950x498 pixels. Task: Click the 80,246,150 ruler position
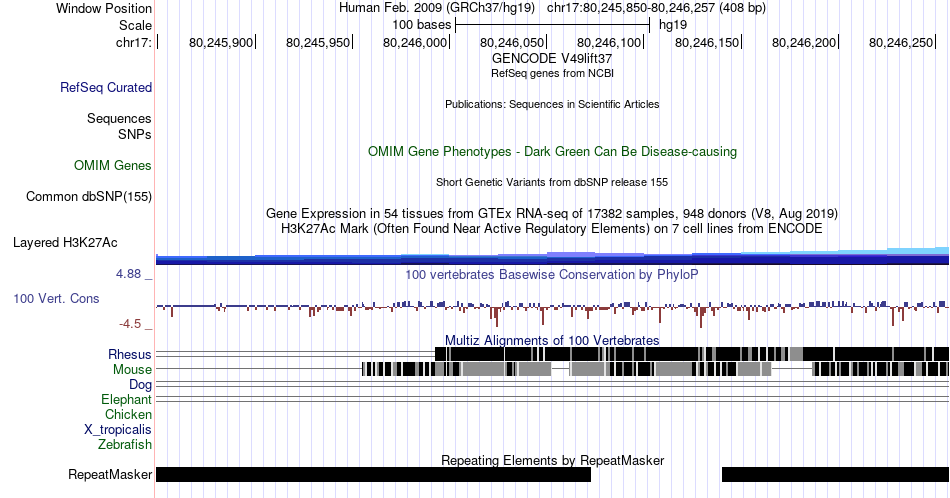(x=706, y=42)
